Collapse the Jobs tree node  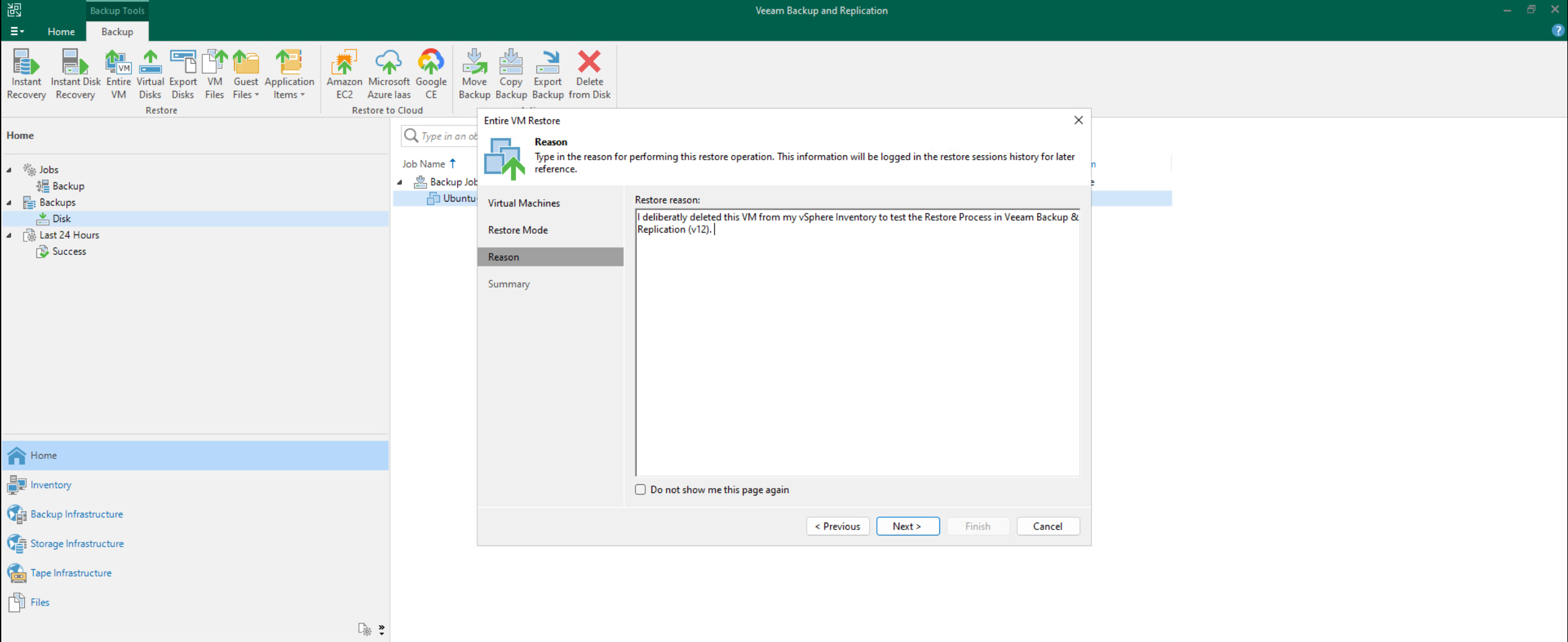click(9, 169)
